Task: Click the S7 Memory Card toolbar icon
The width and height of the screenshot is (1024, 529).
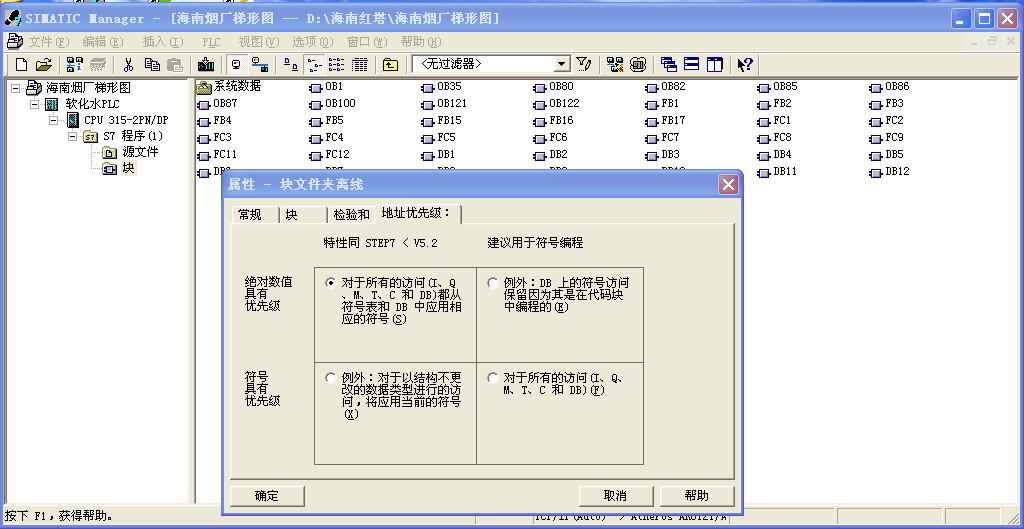Action: pyautogui.click(x=98, y=64)
